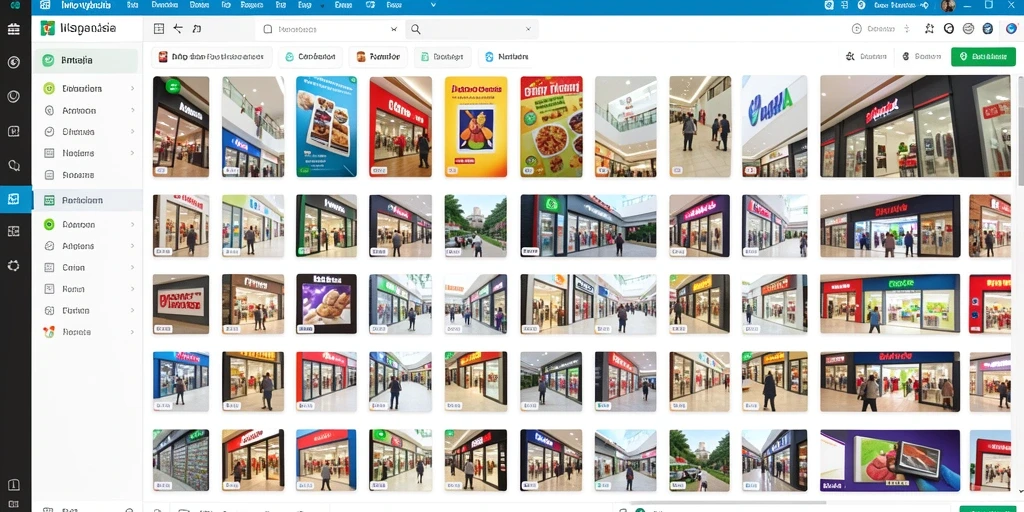The height and width of the screenshot is (512, 1024).
Task: Click the gray smiley icon in the right toolbar
Action: (968, 29)
